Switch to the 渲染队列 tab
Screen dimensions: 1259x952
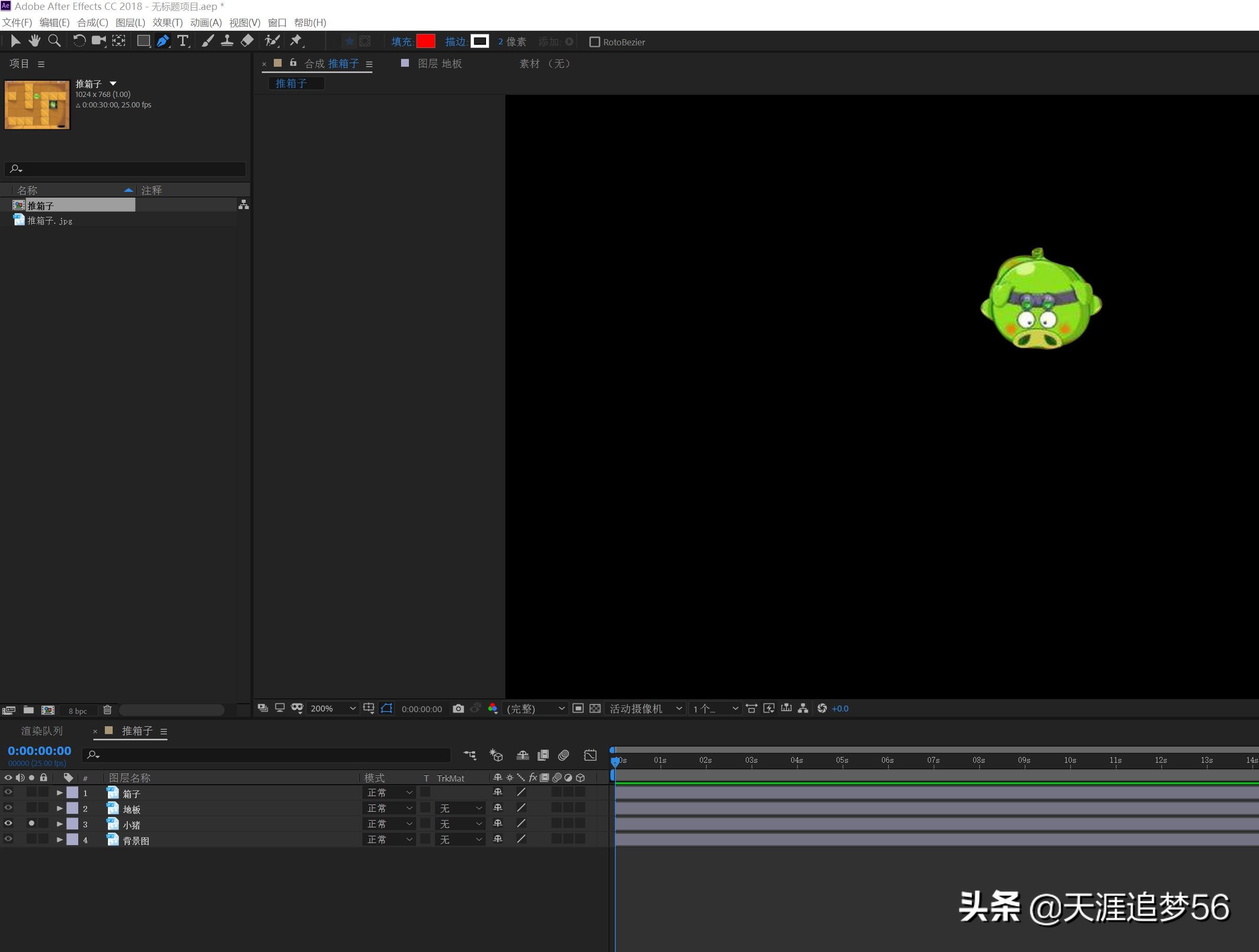click(x=42, y=731)
